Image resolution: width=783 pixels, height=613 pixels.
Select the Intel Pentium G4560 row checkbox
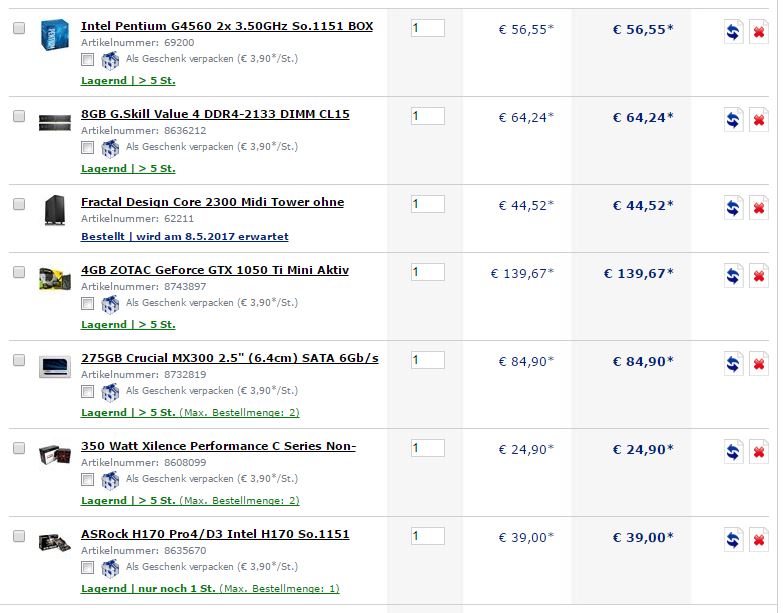point(19,28)
